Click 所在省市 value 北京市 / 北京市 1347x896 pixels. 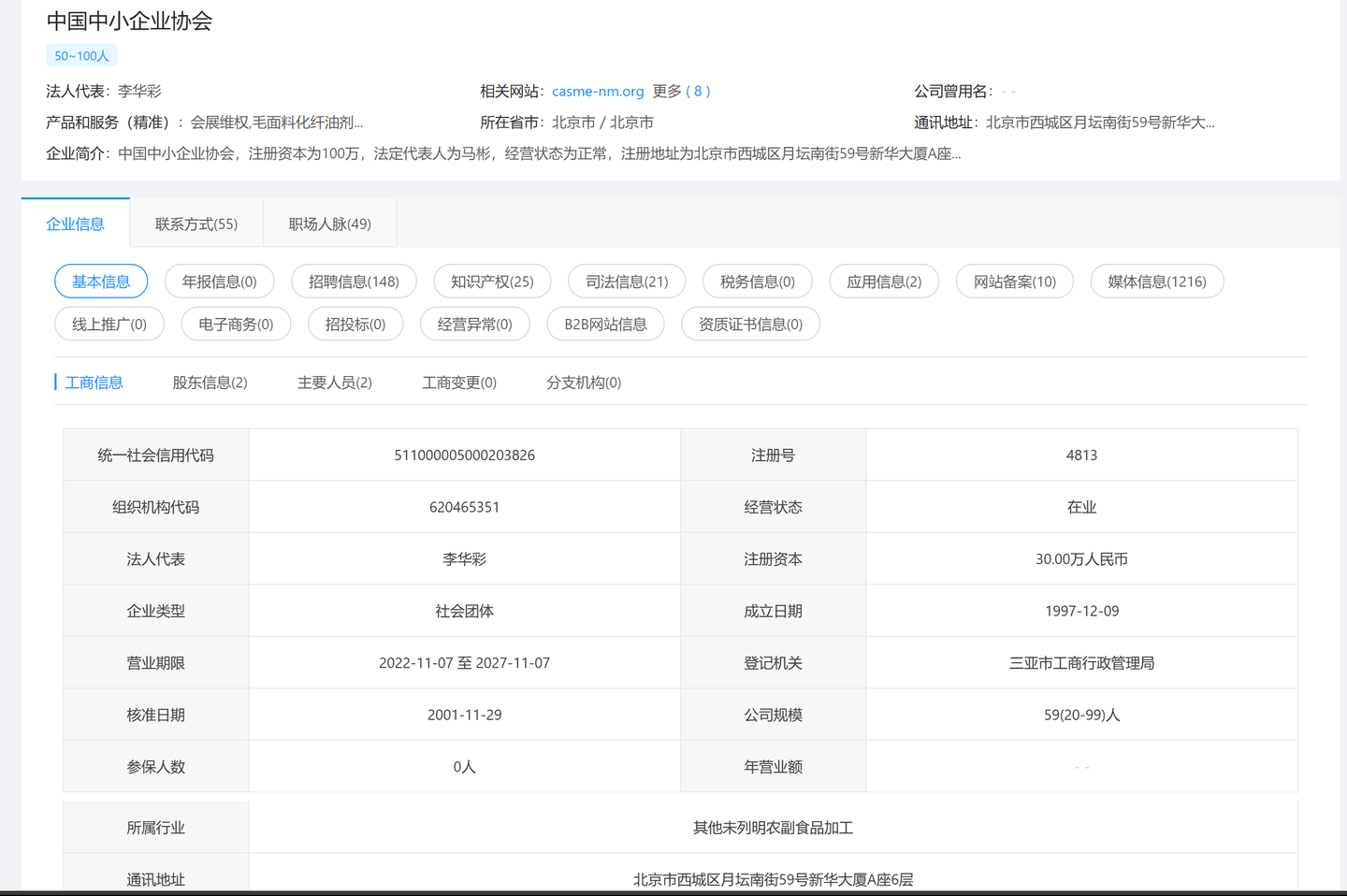[602, 123]
